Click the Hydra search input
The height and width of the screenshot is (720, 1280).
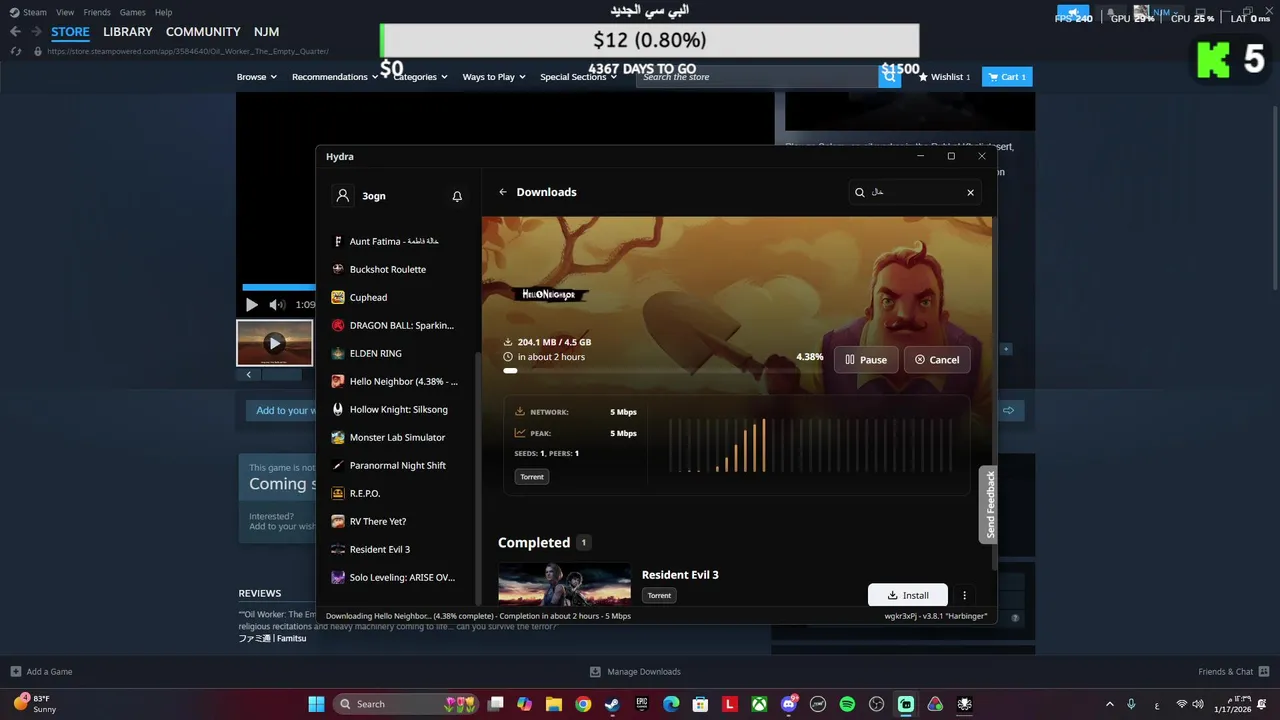(914, 192)
